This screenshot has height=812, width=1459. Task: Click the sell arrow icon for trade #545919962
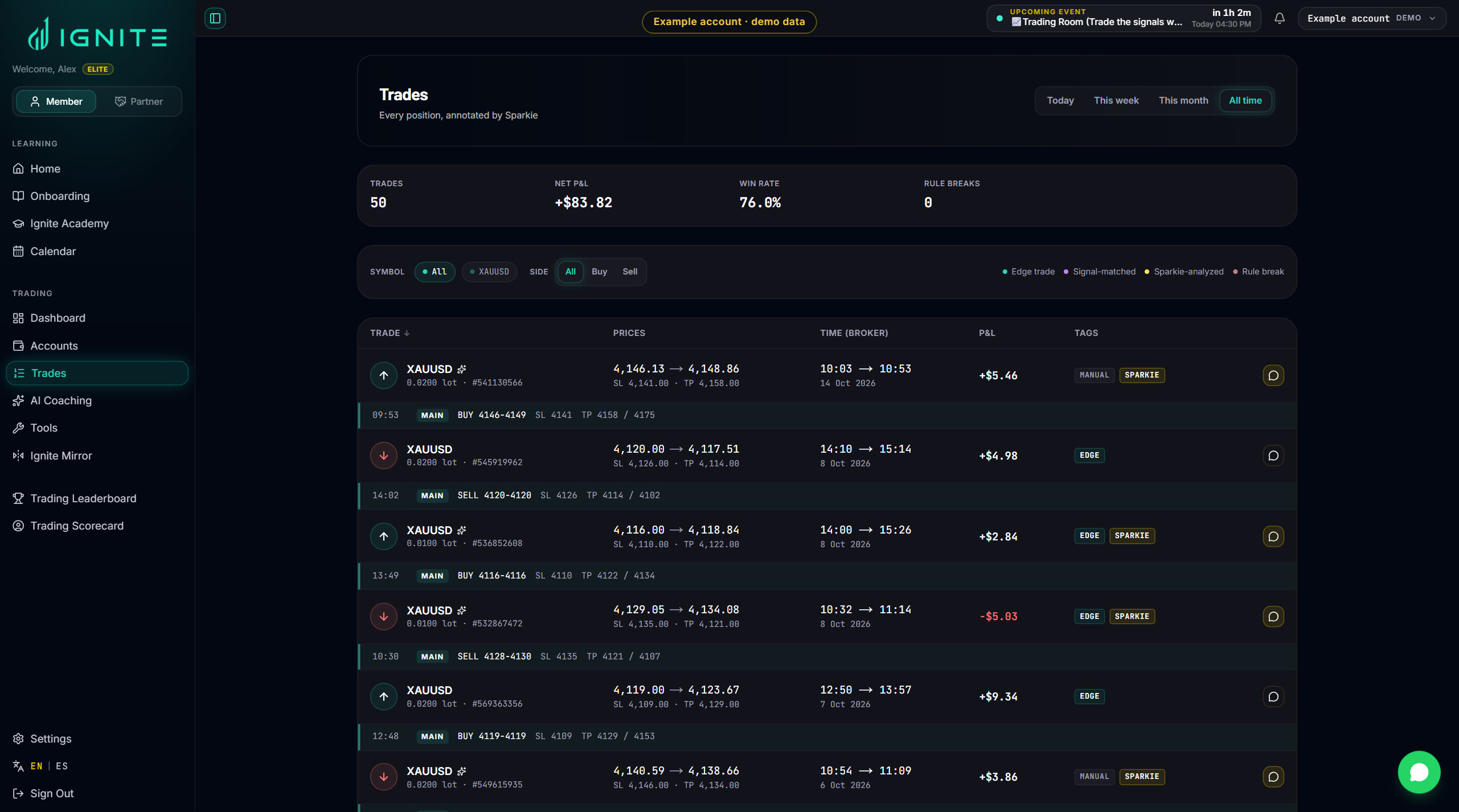click(383, 456)
